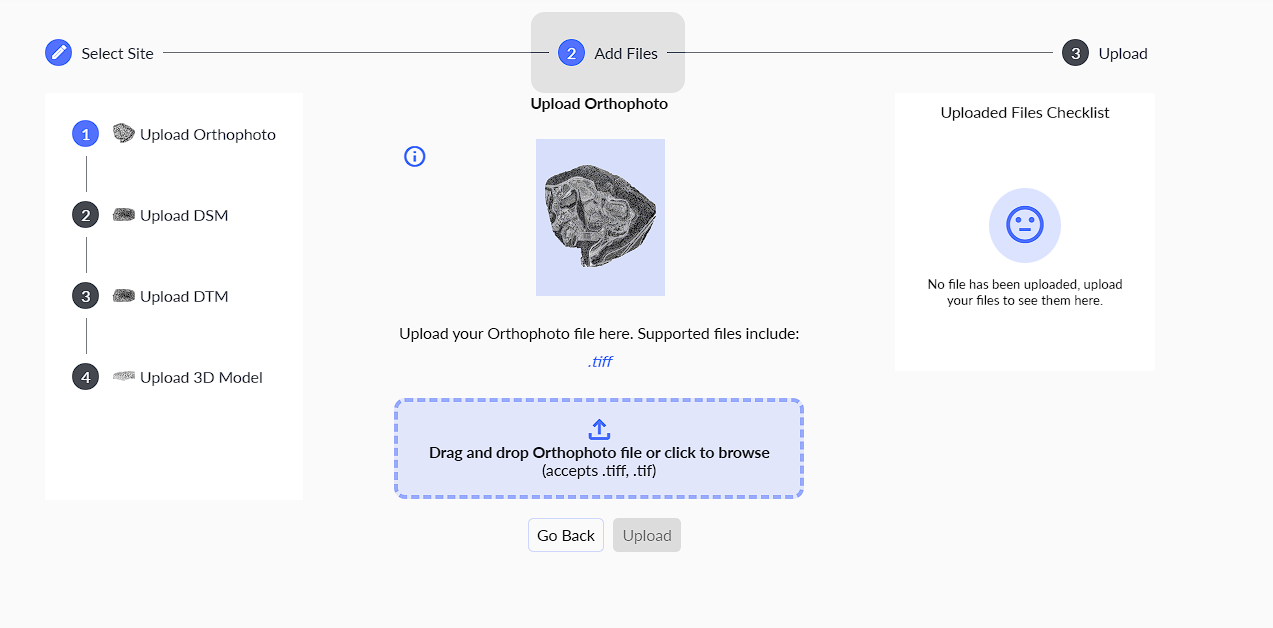Viewport: 1273px width, 628px height.
Task: Select step 4 circle for 3D Model
Action: click(86, 377)
